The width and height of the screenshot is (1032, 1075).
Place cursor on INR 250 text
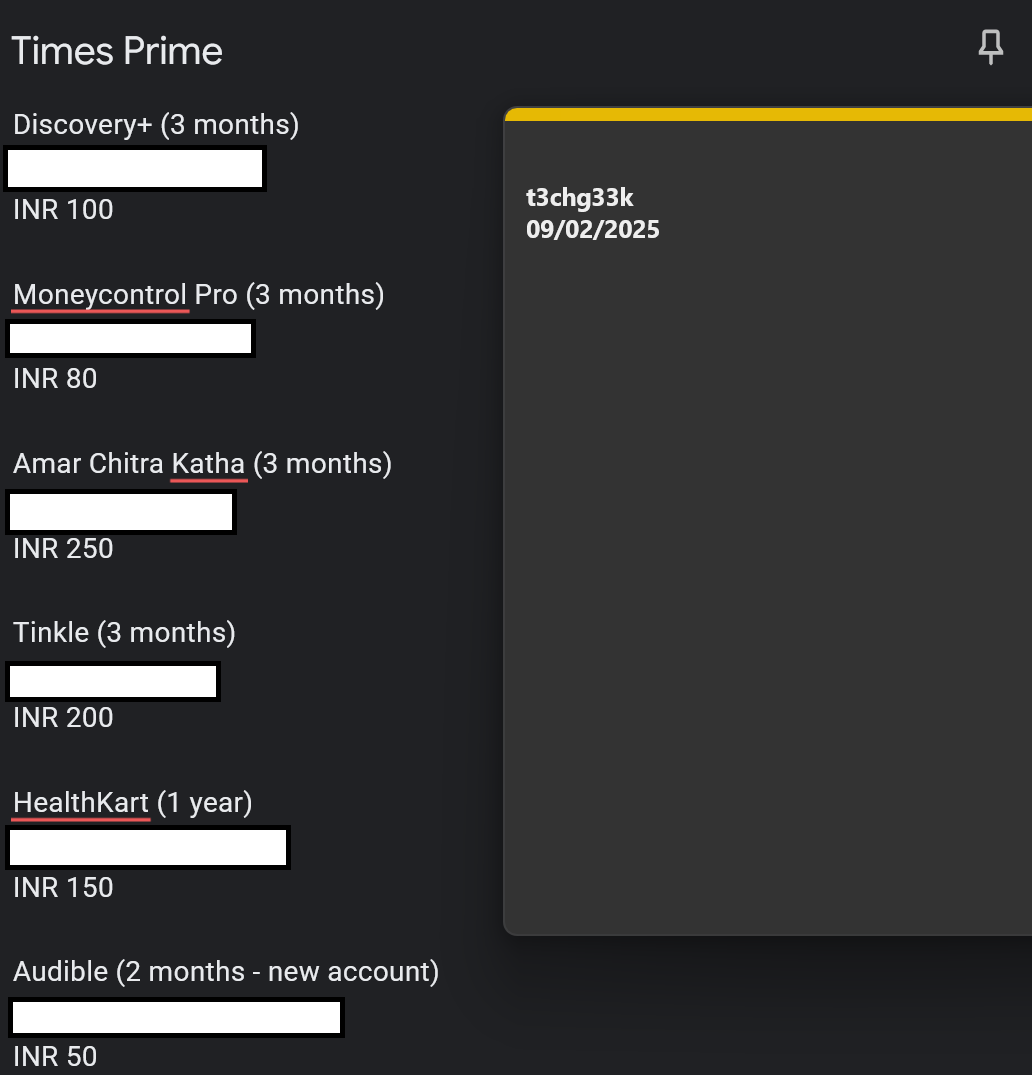63,549
